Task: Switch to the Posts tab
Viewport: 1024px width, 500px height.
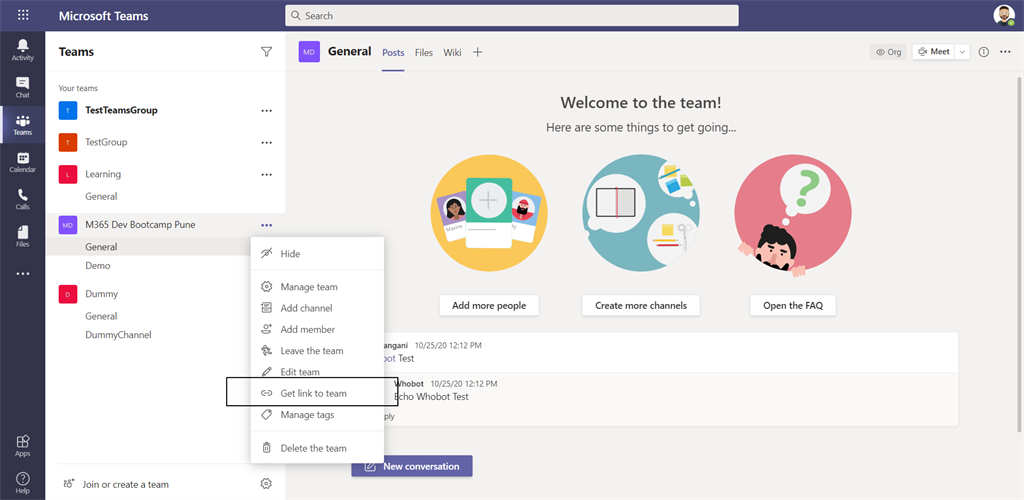Action: (393, 52)
